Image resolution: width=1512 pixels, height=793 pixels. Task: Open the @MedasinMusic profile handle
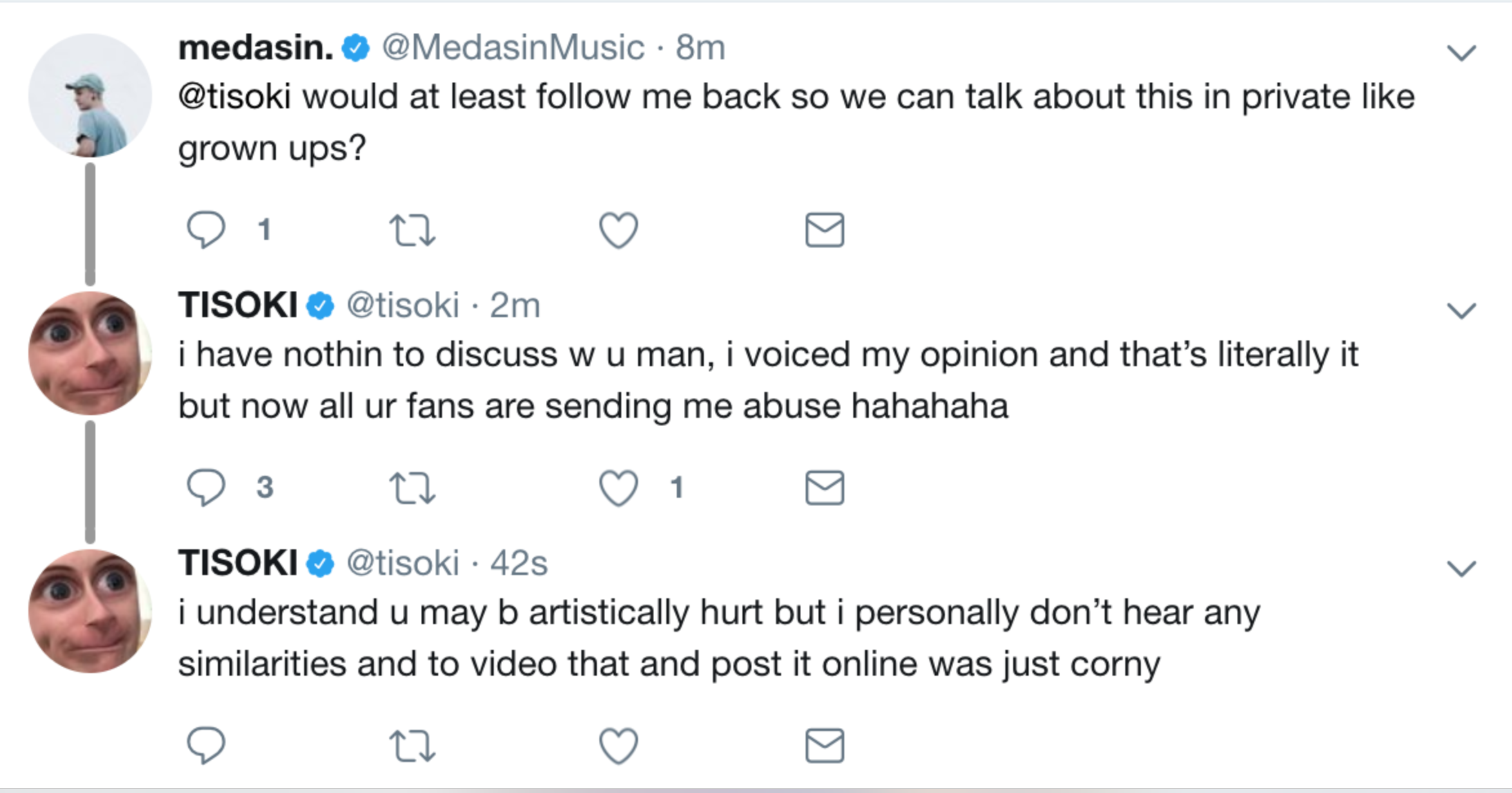tap(513, 48)
